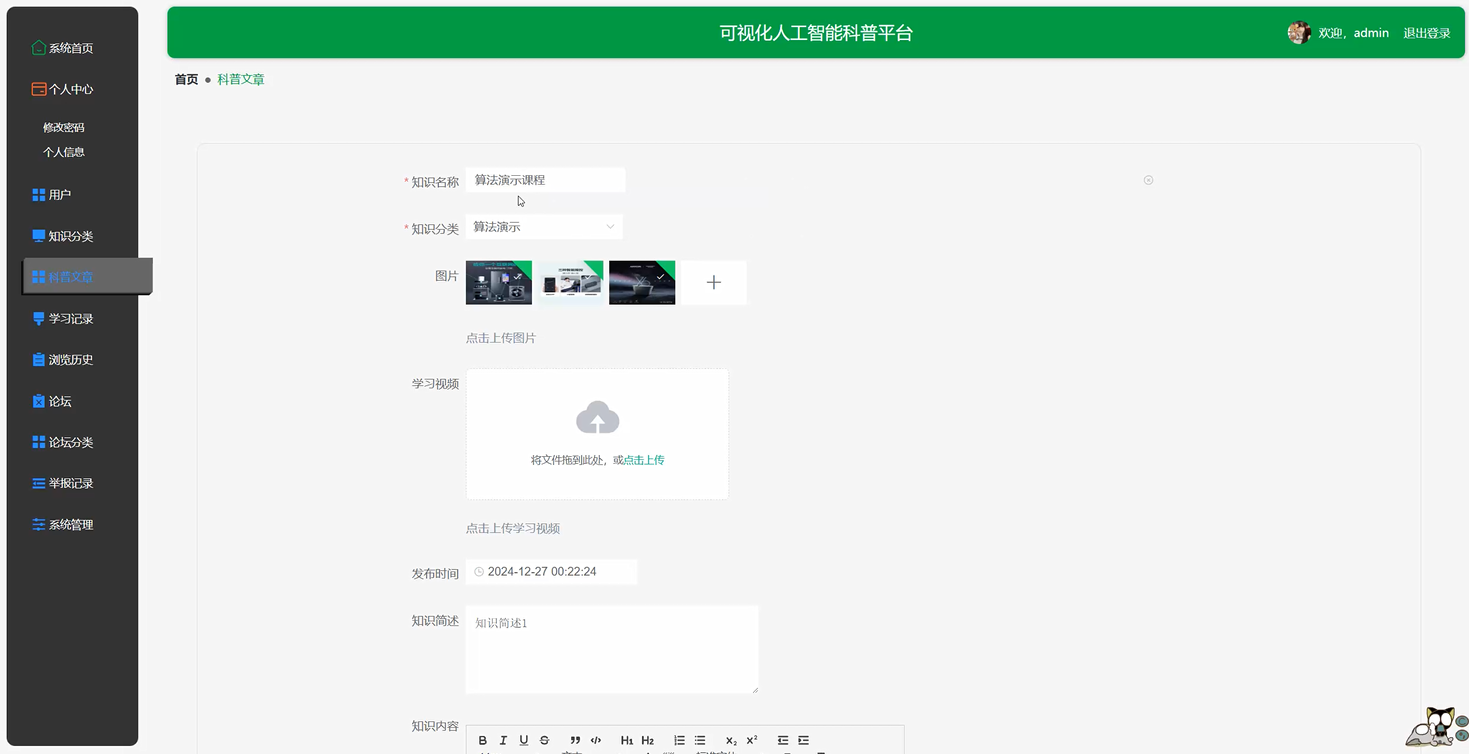Toggle italic formatting in the content editor
The image size is (1469, 754).
coord(503,740)
